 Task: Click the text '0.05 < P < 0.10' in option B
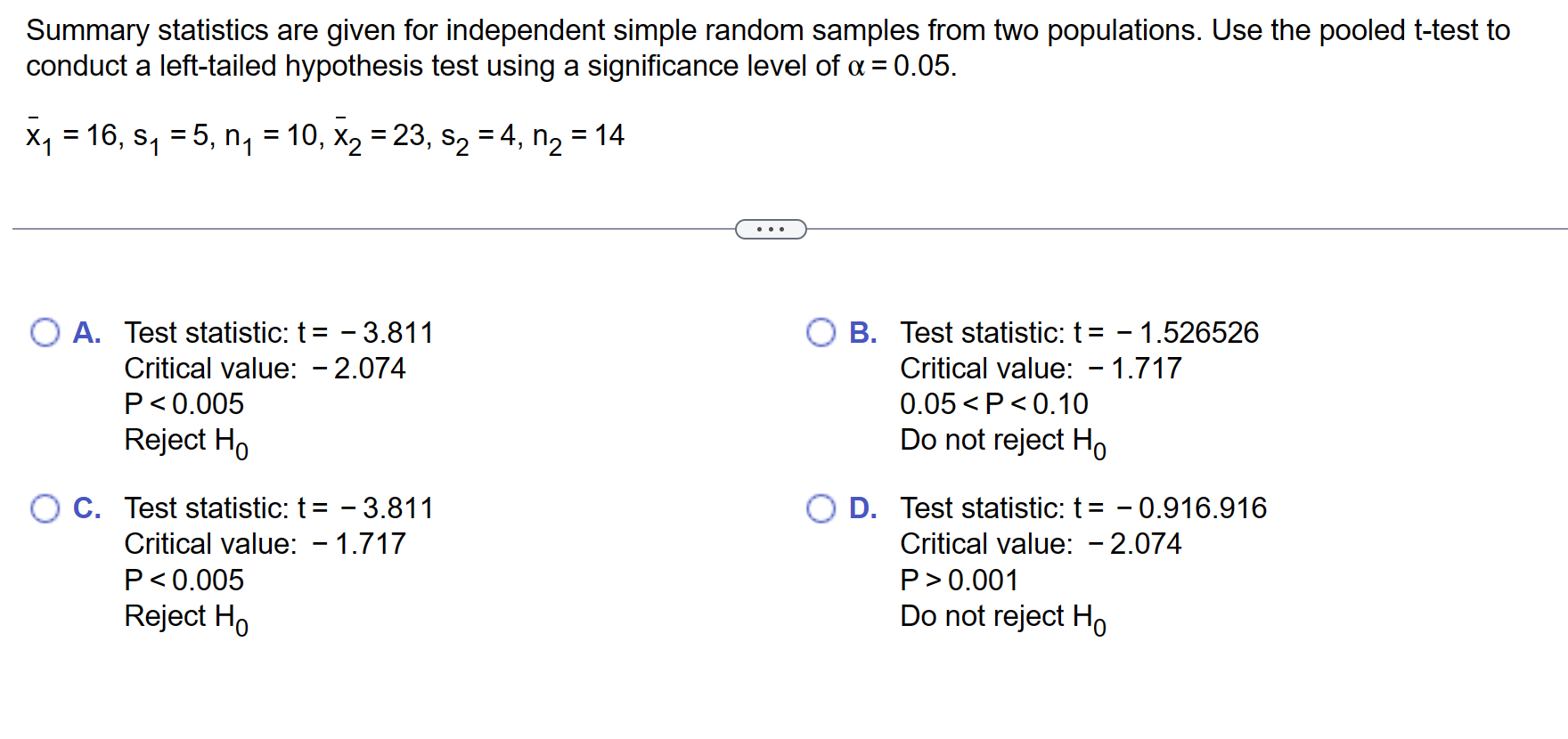click(993, 404)
